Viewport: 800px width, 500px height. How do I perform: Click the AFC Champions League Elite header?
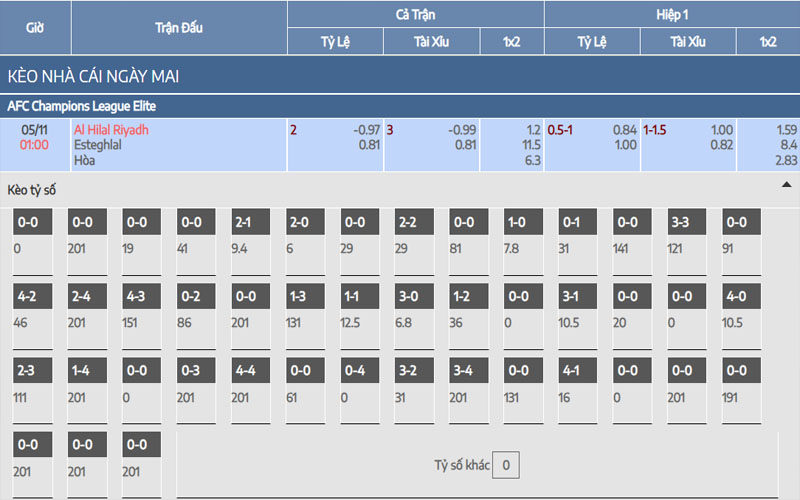(82, 105)
